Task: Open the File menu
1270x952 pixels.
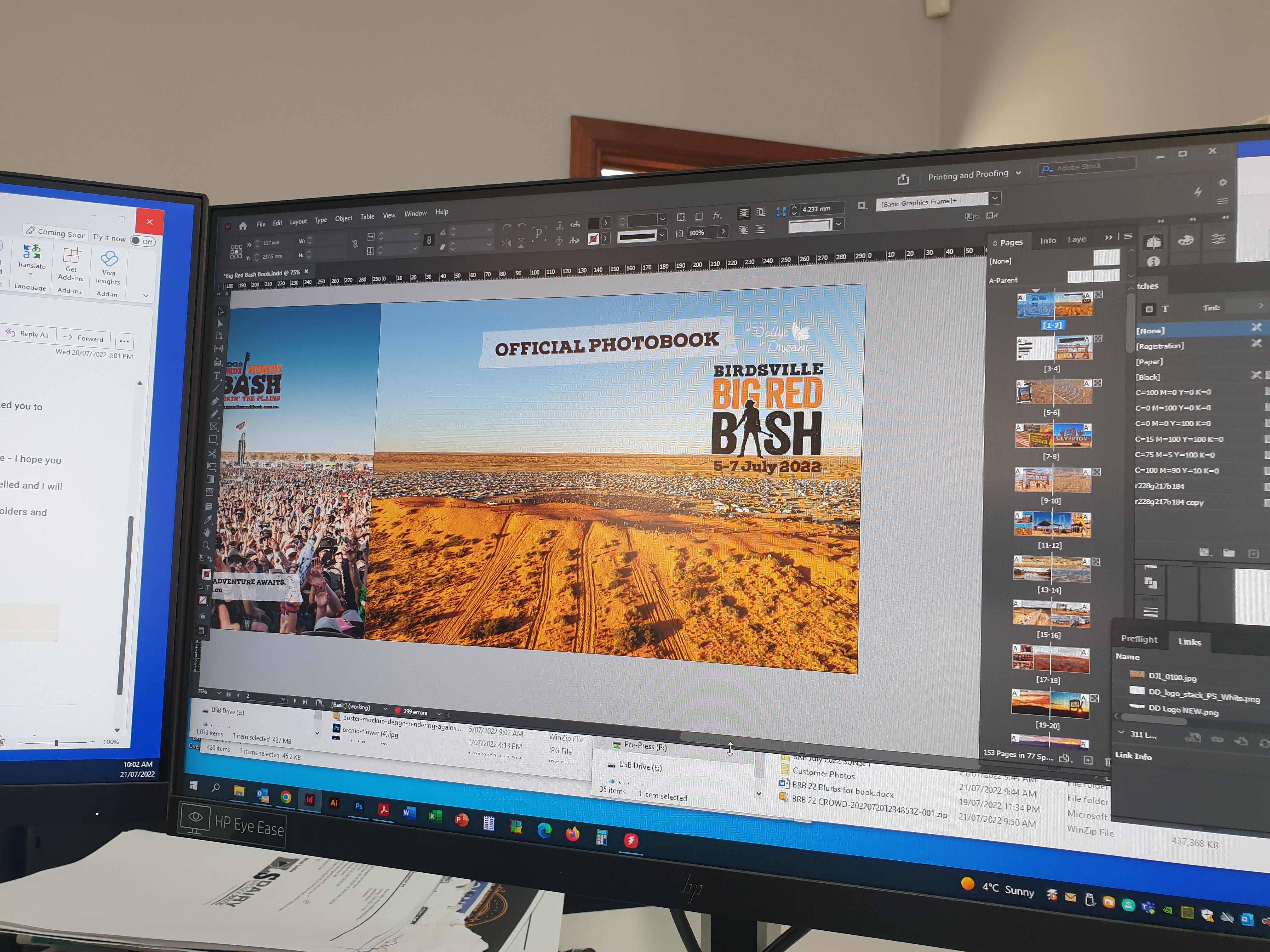Action: click(261, 224)
